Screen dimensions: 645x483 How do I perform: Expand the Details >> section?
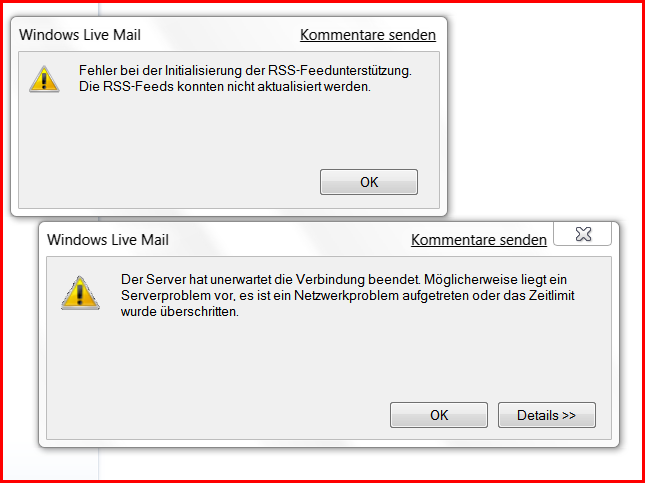pos(547,415)
